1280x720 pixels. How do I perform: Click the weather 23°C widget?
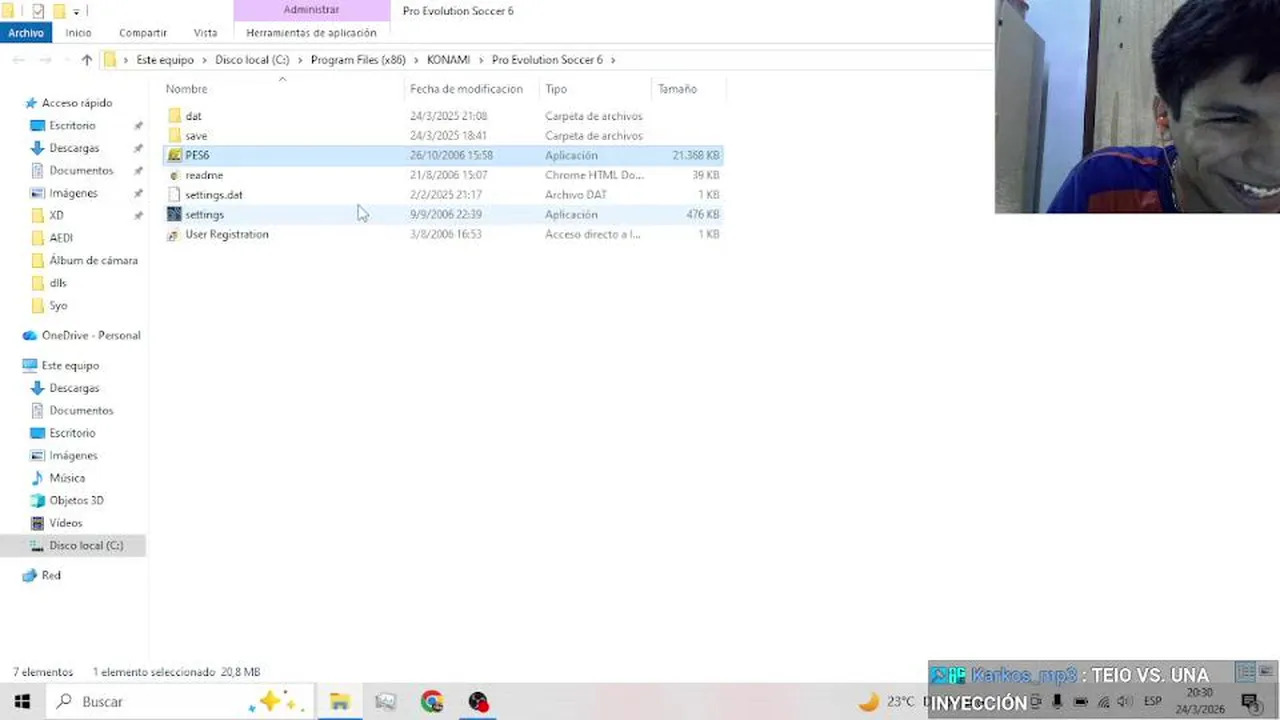click(x=887, y=702)
